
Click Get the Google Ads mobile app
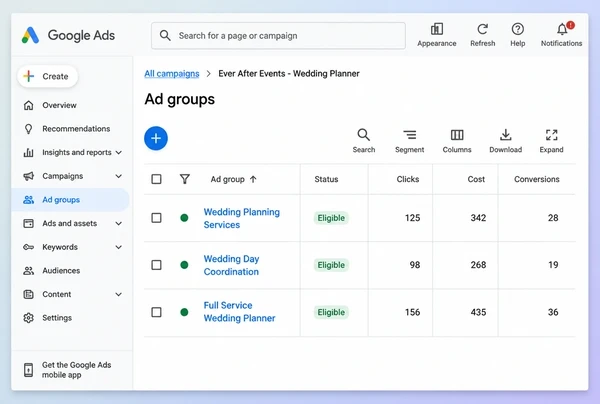coord(77,370)
